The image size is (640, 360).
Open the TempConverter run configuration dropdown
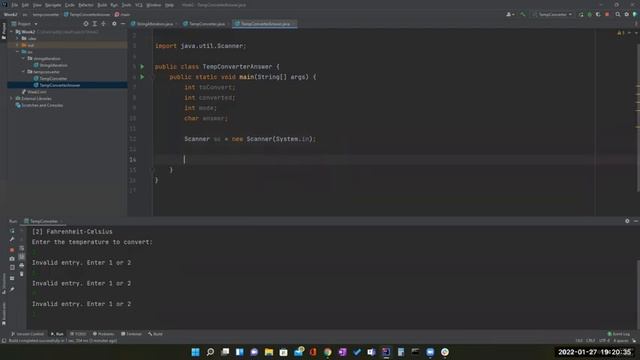click(553, 14)
